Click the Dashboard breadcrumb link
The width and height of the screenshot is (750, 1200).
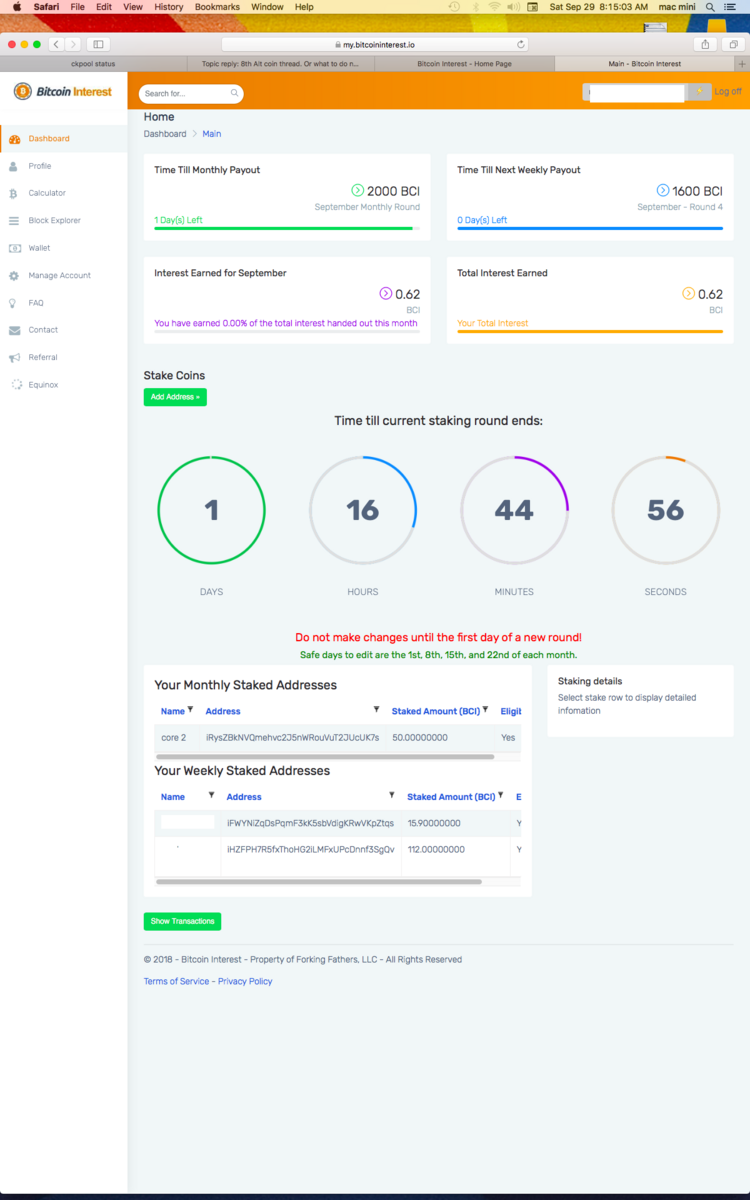[x=165, y=134]
